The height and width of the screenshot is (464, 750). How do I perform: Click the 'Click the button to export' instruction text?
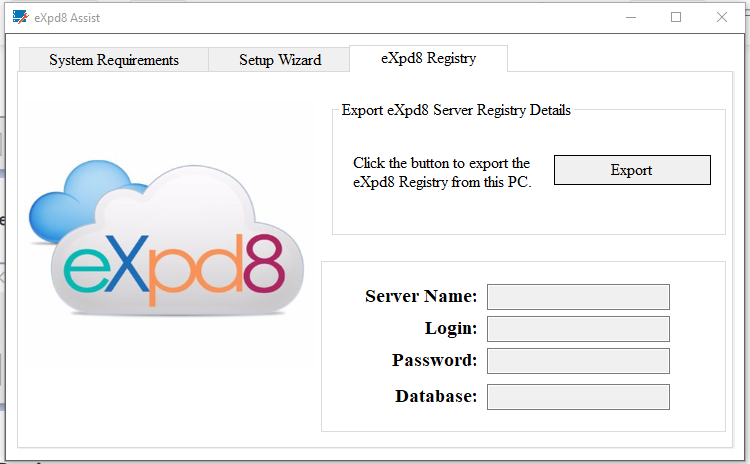442,172
